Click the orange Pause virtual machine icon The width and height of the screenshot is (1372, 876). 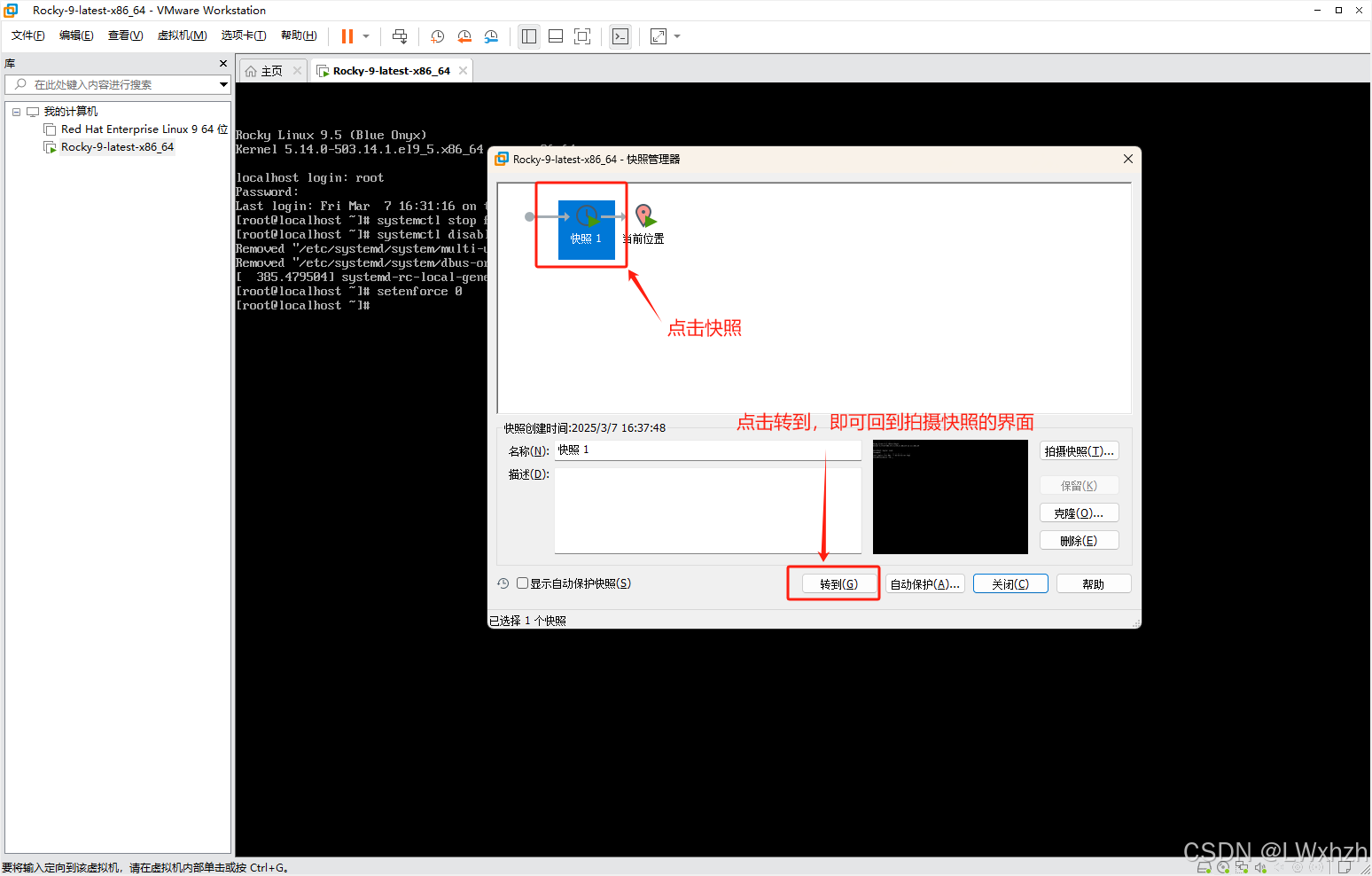347,36
